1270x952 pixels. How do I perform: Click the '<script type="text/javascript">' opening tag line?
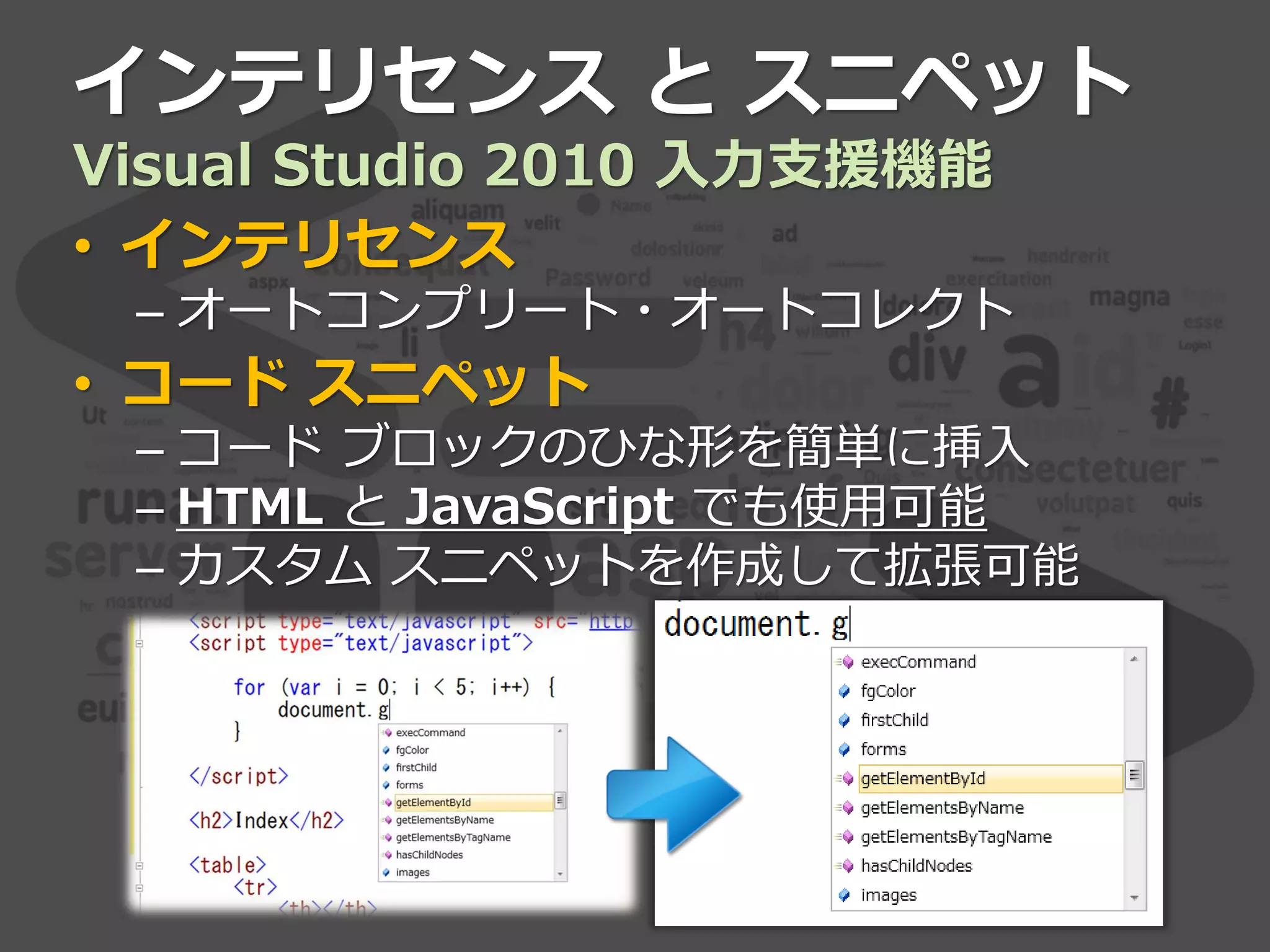(x=361, y=643)
